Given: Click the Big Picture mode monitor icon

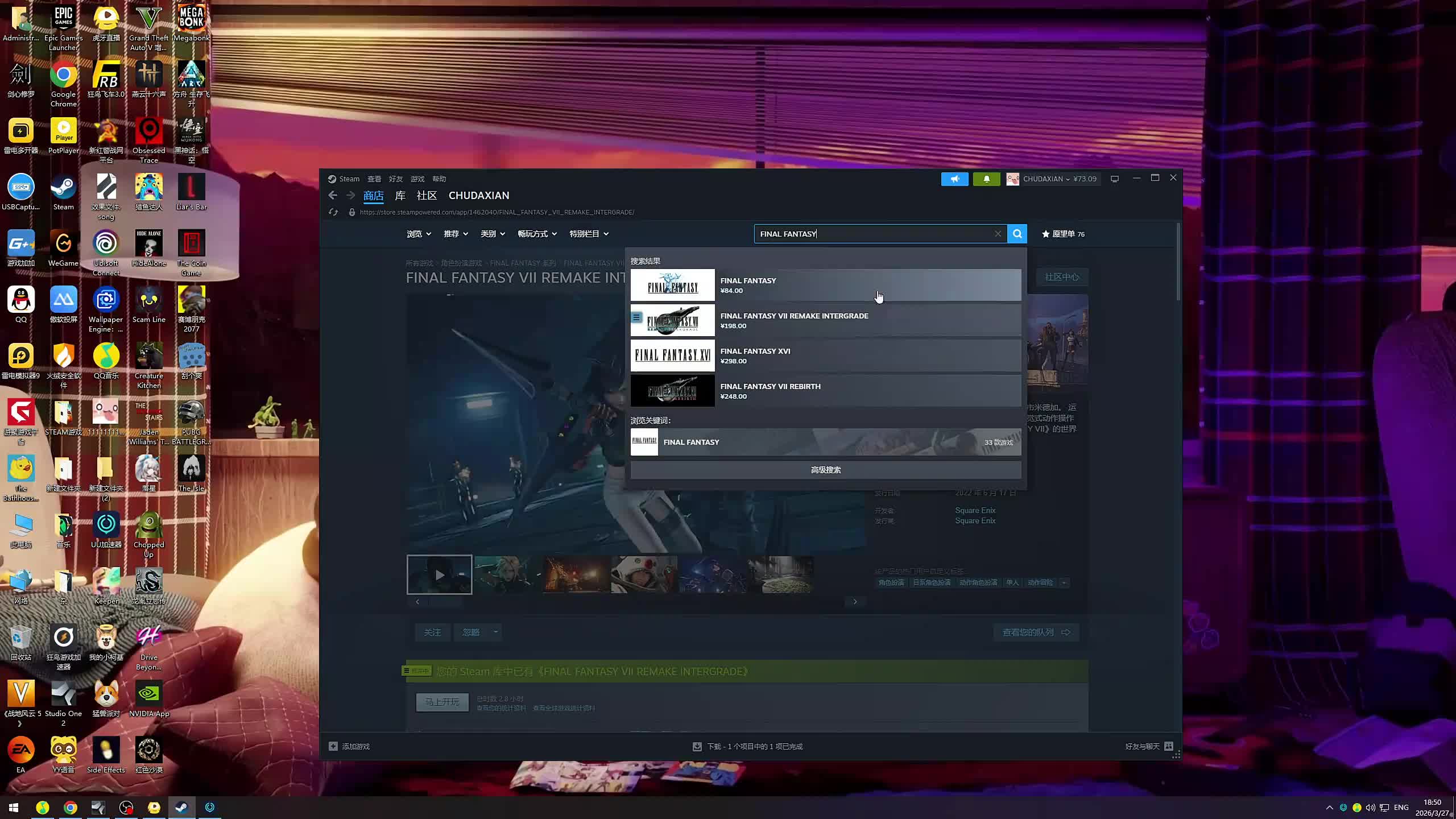Looking at the screenshot, I should [1115, 179].
